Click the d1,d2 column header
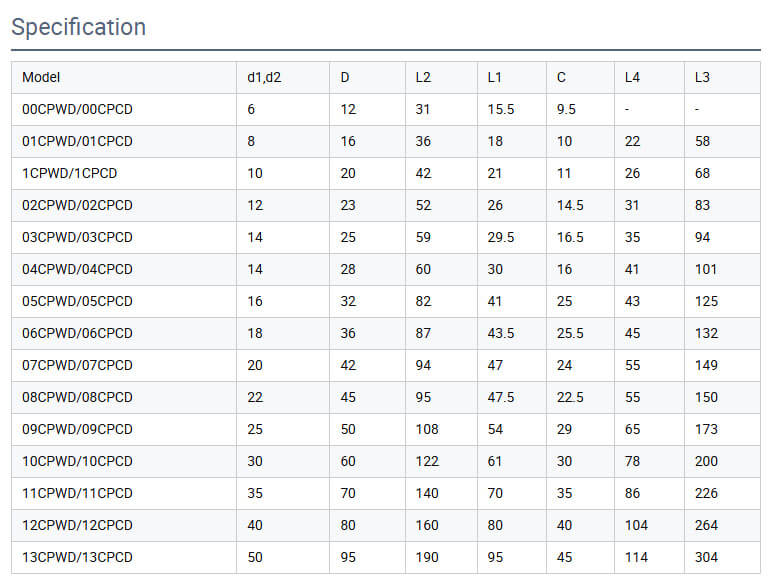Image resolution: width=770 pixels, height=581 pixels. click(264, 77)
